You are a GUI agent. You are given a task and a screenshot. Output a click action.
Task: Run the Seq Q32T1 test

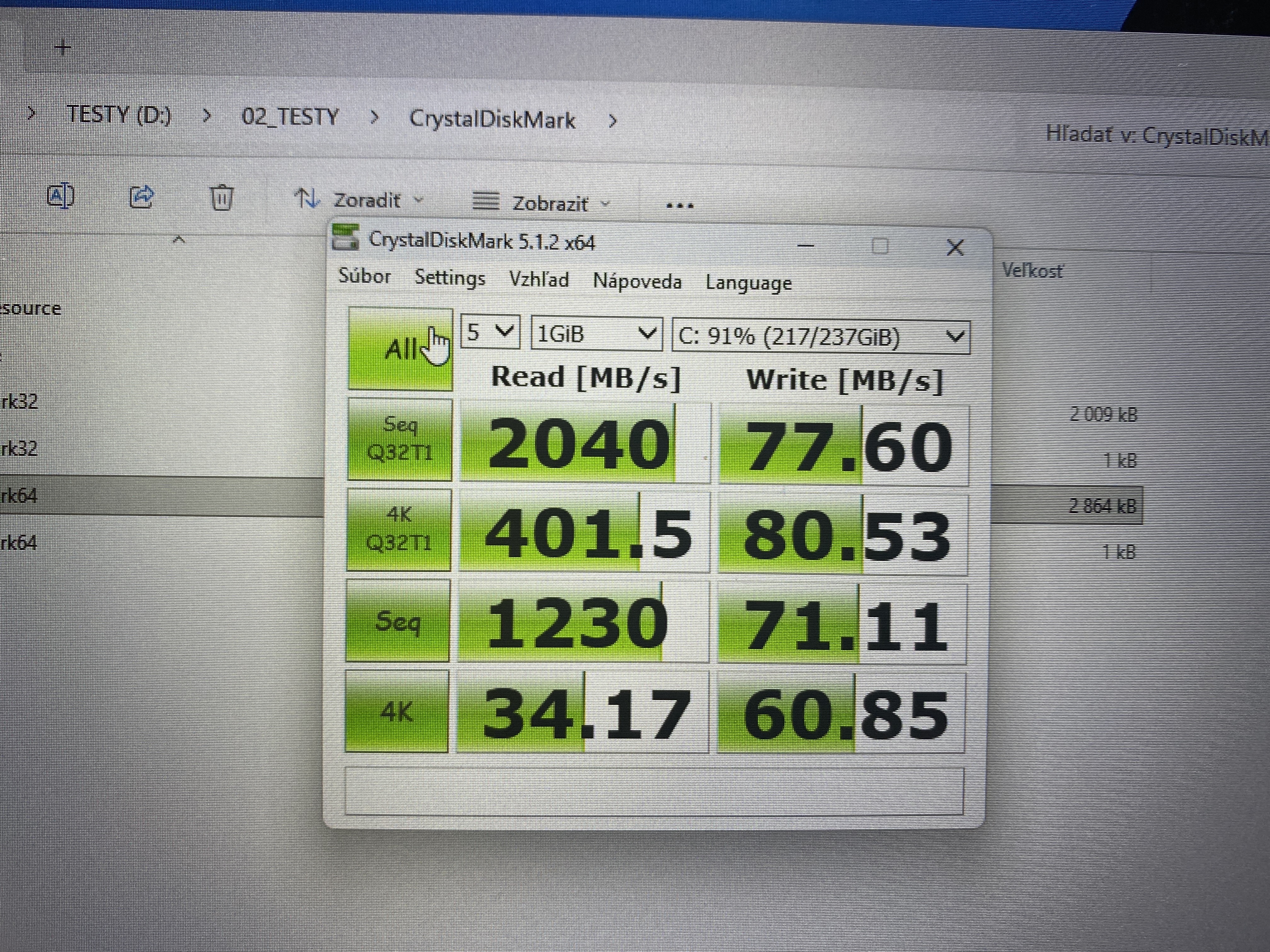[x=400, y=439]
